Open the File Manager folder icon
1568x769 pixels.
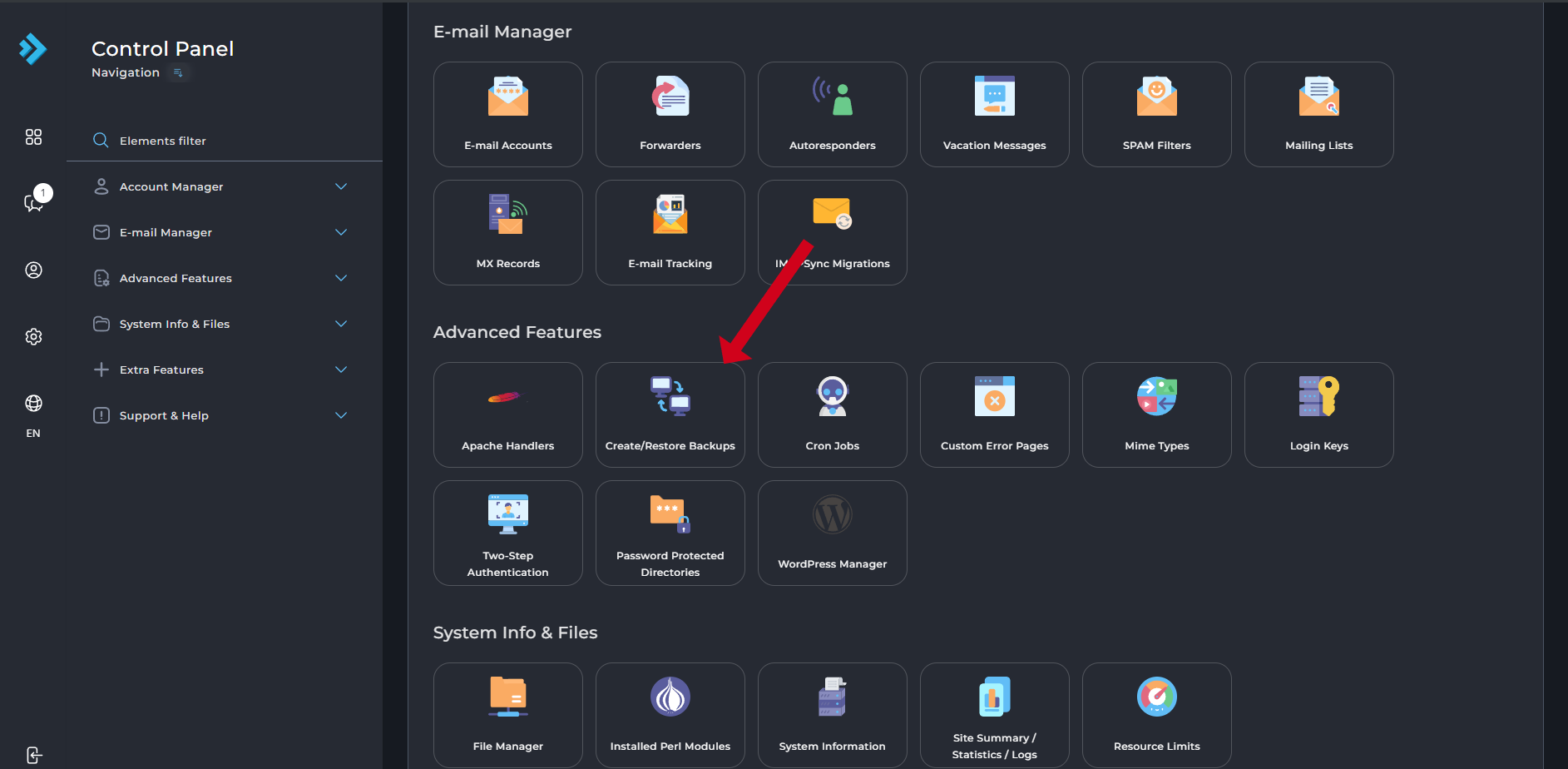tap(507, 697)
